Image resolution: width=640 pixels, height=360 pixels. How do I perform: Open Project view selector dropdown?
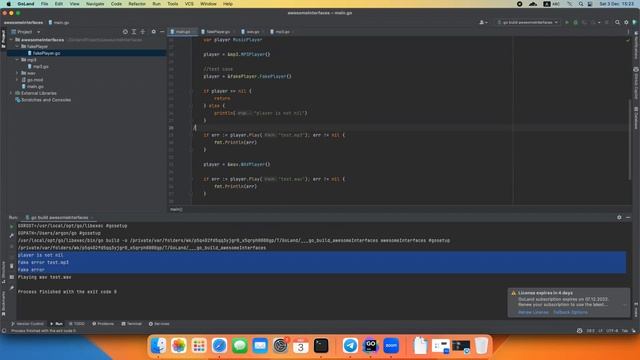(26, 32)
